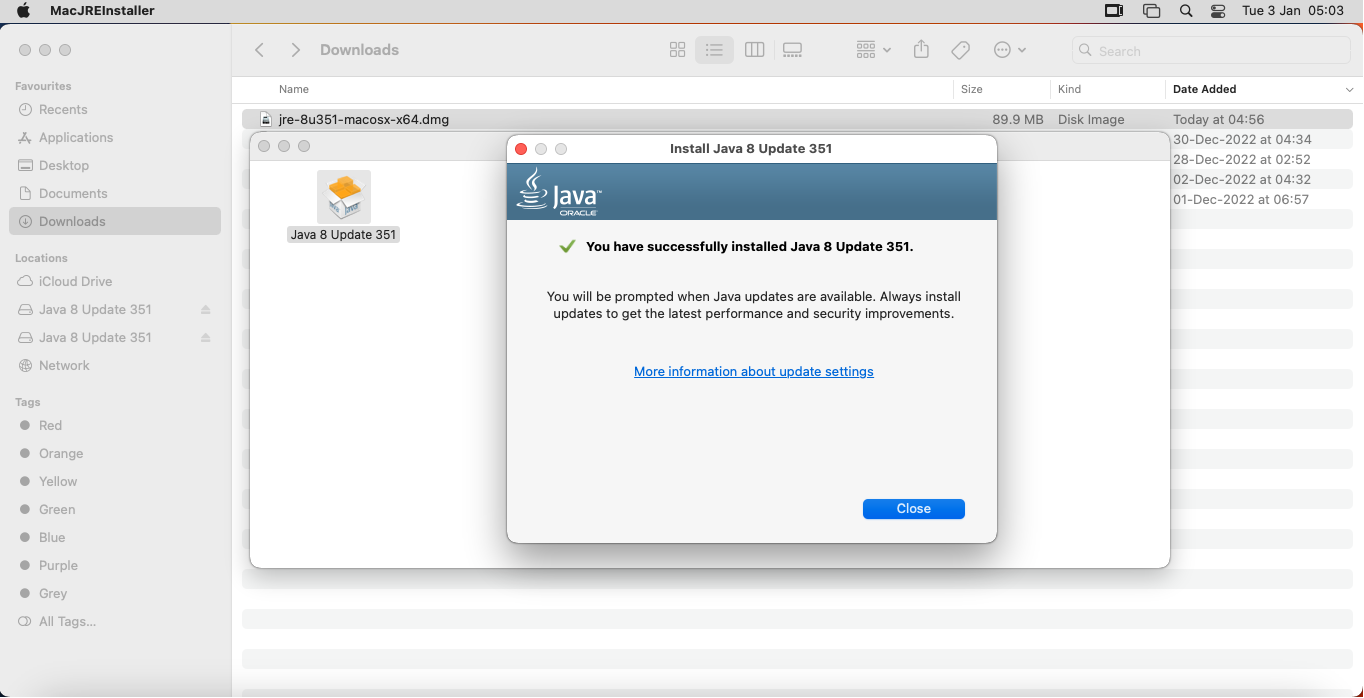Image resolution: width=1364 pixels, height=698 pixels.
Task: Sort by the Size column header
Action: 972,90
